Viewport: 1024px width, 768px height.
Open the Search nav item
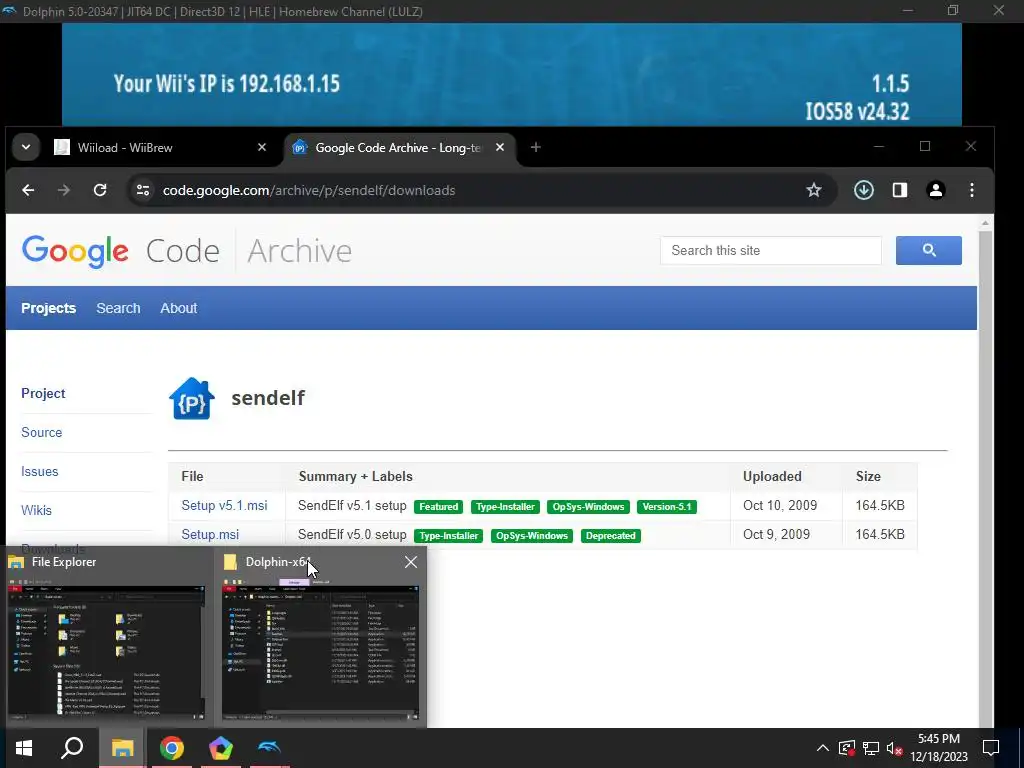(118, 308)
